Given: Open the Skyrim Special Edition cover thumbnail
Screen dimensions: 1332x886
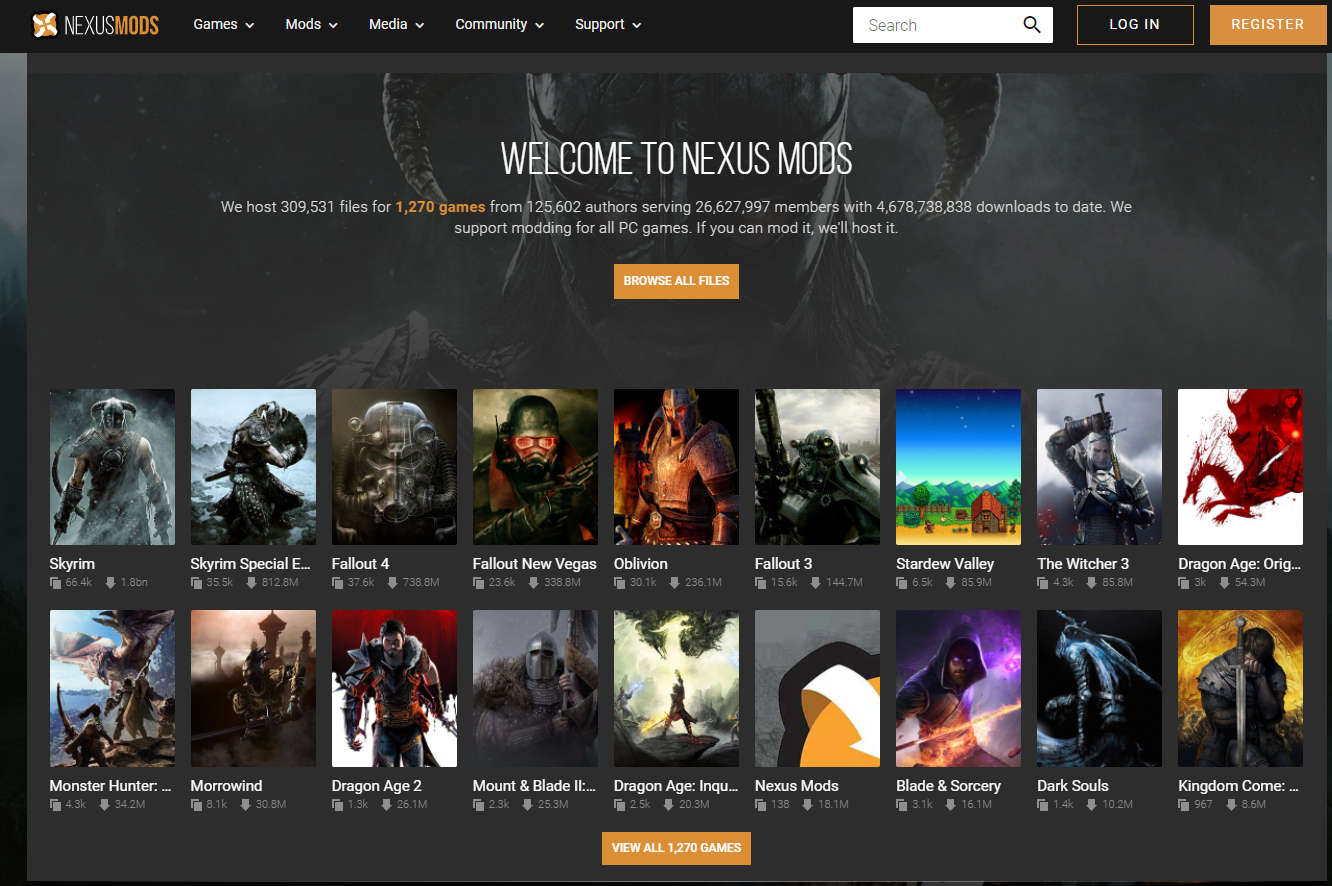Looking at the screenshot, I should point(253,467).
